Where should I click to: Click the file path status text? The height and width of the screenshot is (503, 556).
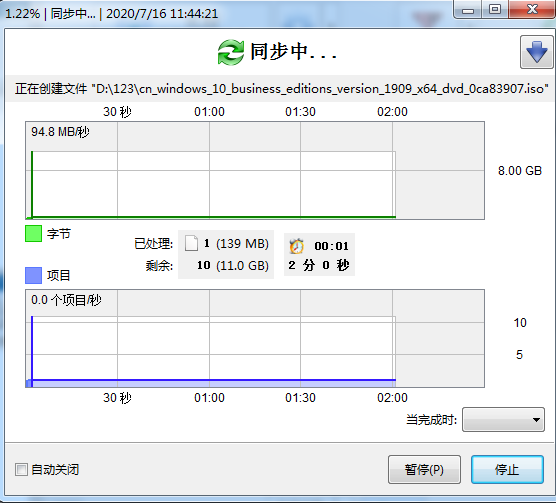[282, 89]
